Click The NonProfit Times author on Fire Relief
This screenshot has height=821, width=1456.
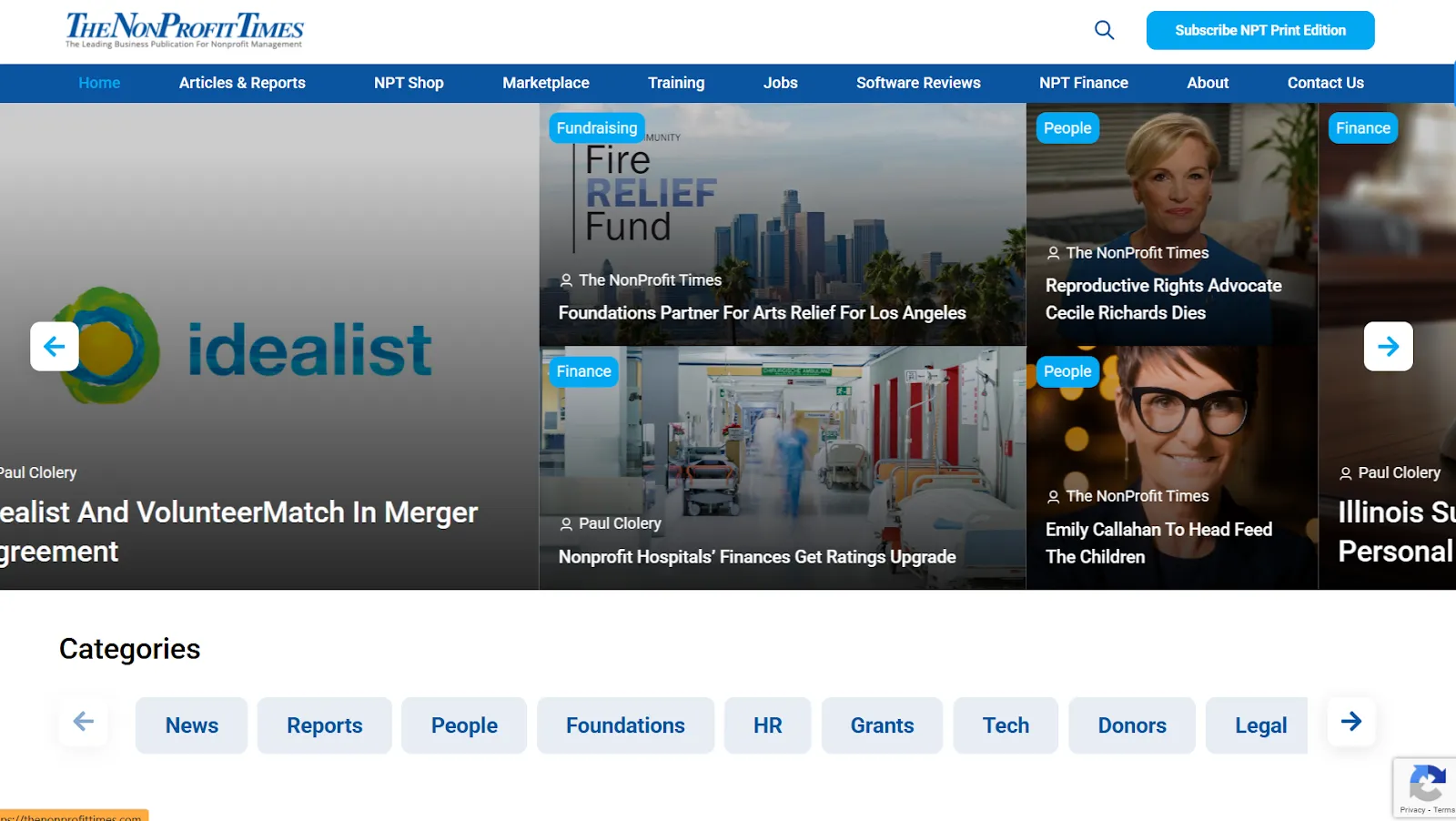pyautogui.click(x=650, y=280)
